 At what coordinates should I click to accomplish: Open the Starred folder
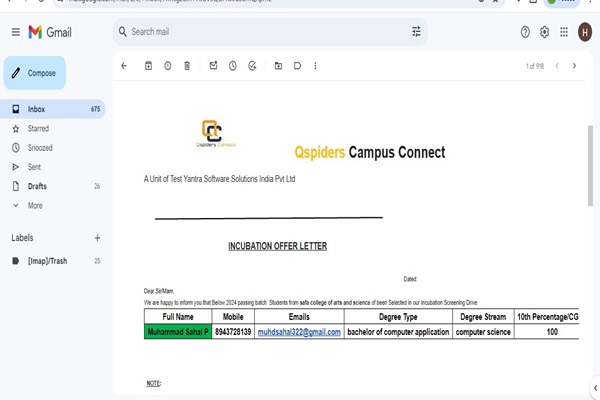point(52,129)
